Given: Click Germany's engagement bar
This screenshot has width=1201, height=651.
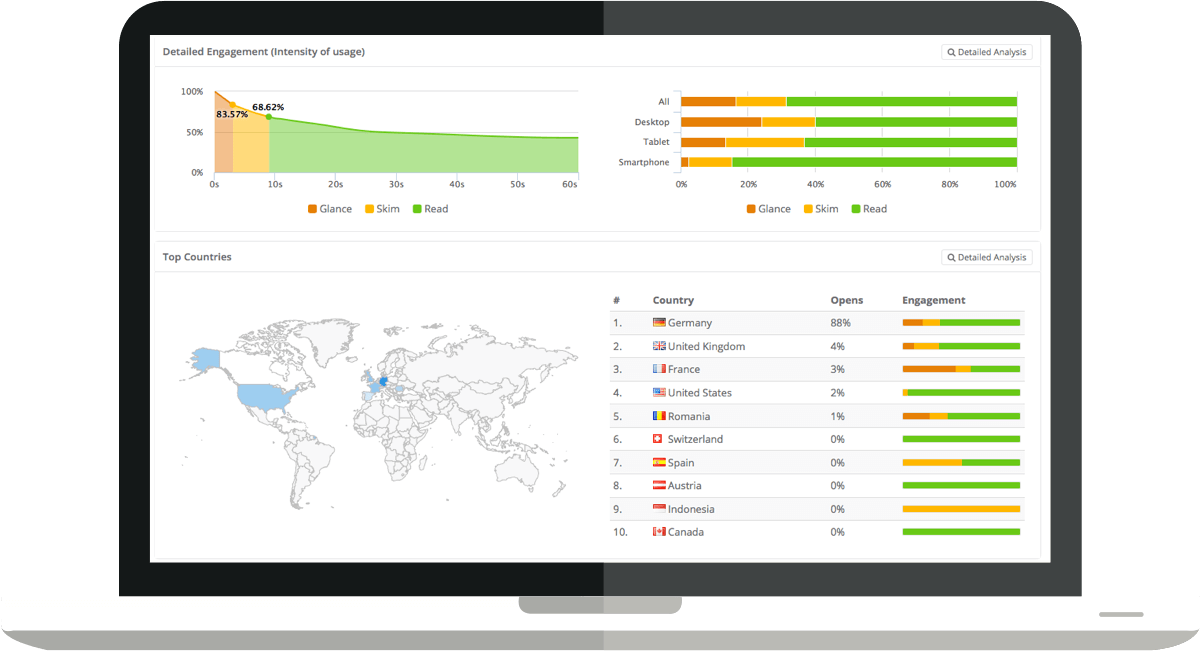Looking at the screenshot, I should point(961,322).
